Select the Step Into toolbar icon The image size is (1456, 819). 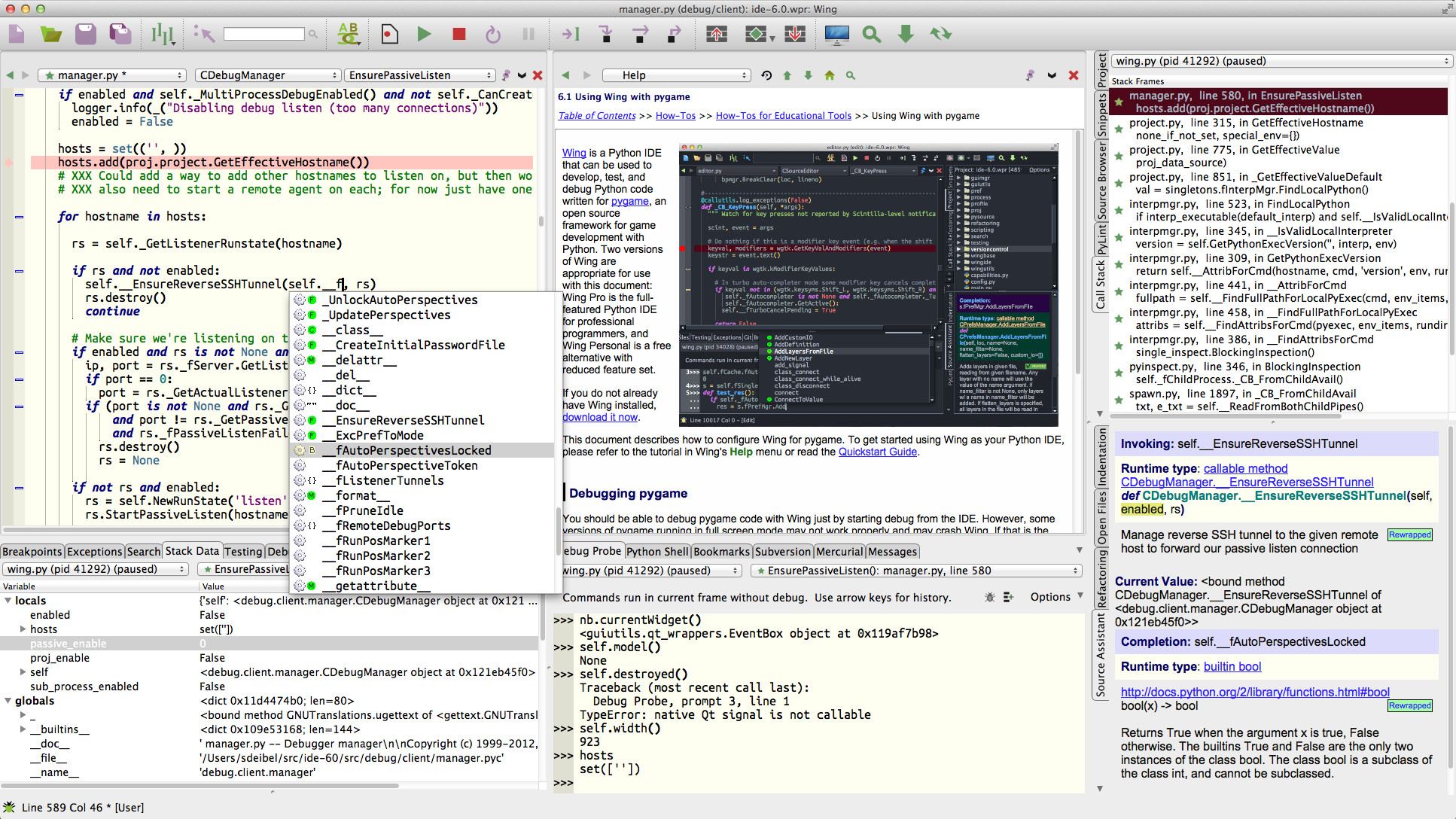click(606, 34)
